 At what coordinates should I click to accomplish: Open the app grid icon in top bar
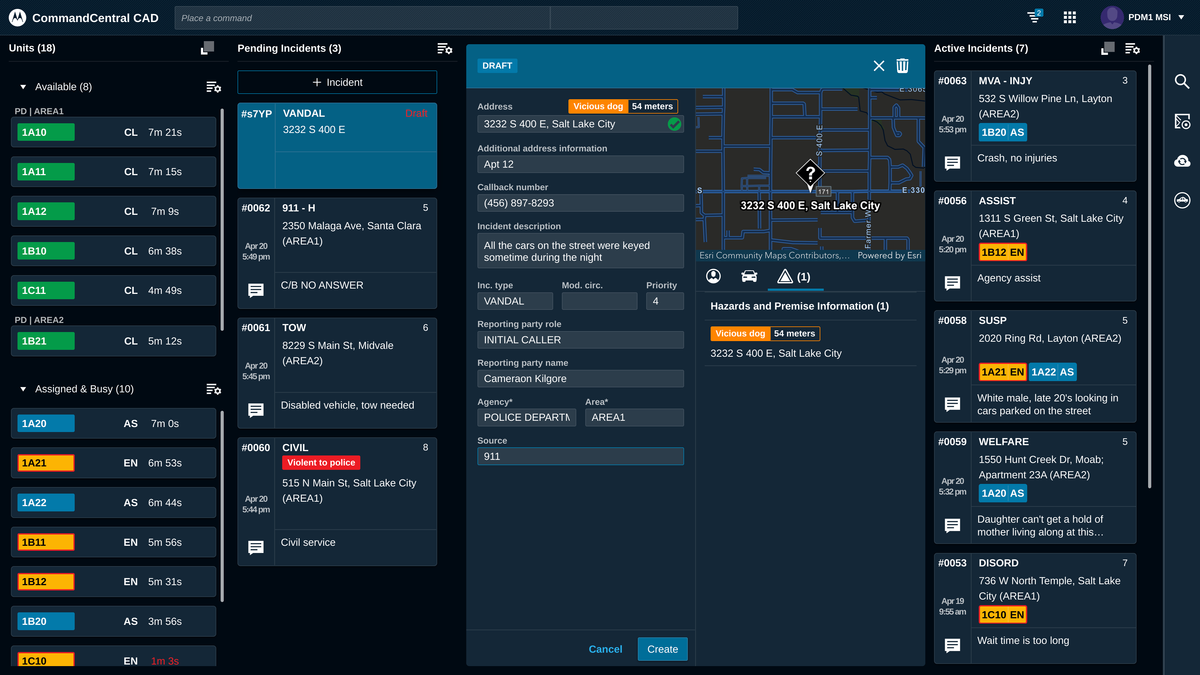1069,17
